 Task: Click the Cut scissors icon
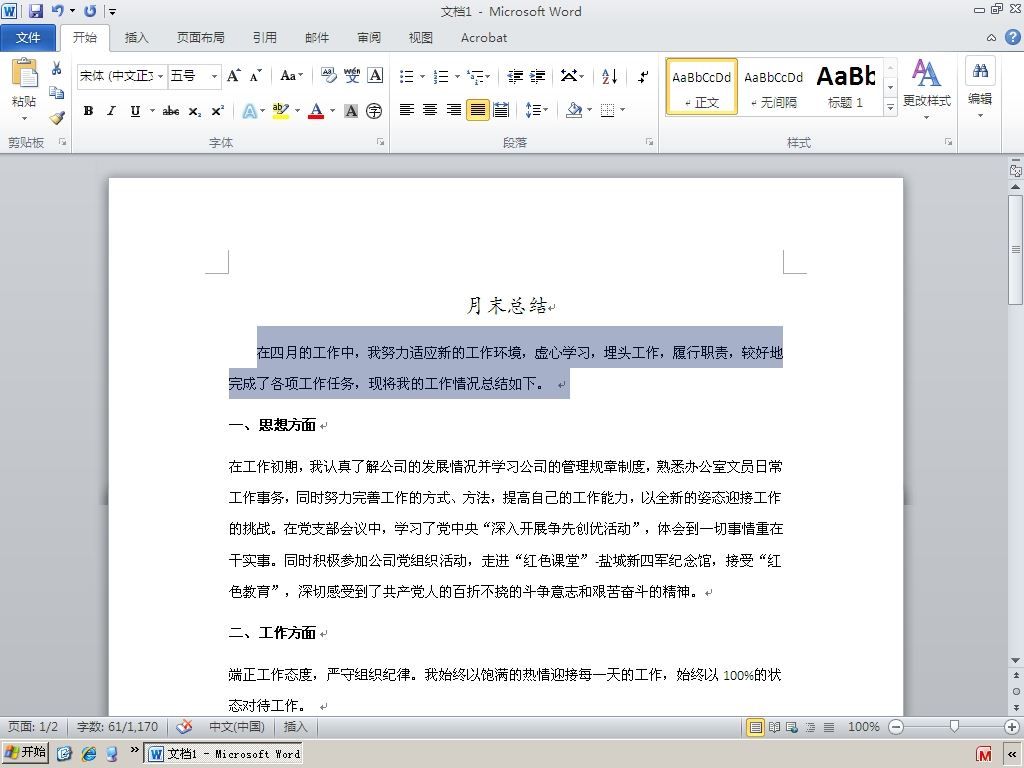click(x=57, y=68)
